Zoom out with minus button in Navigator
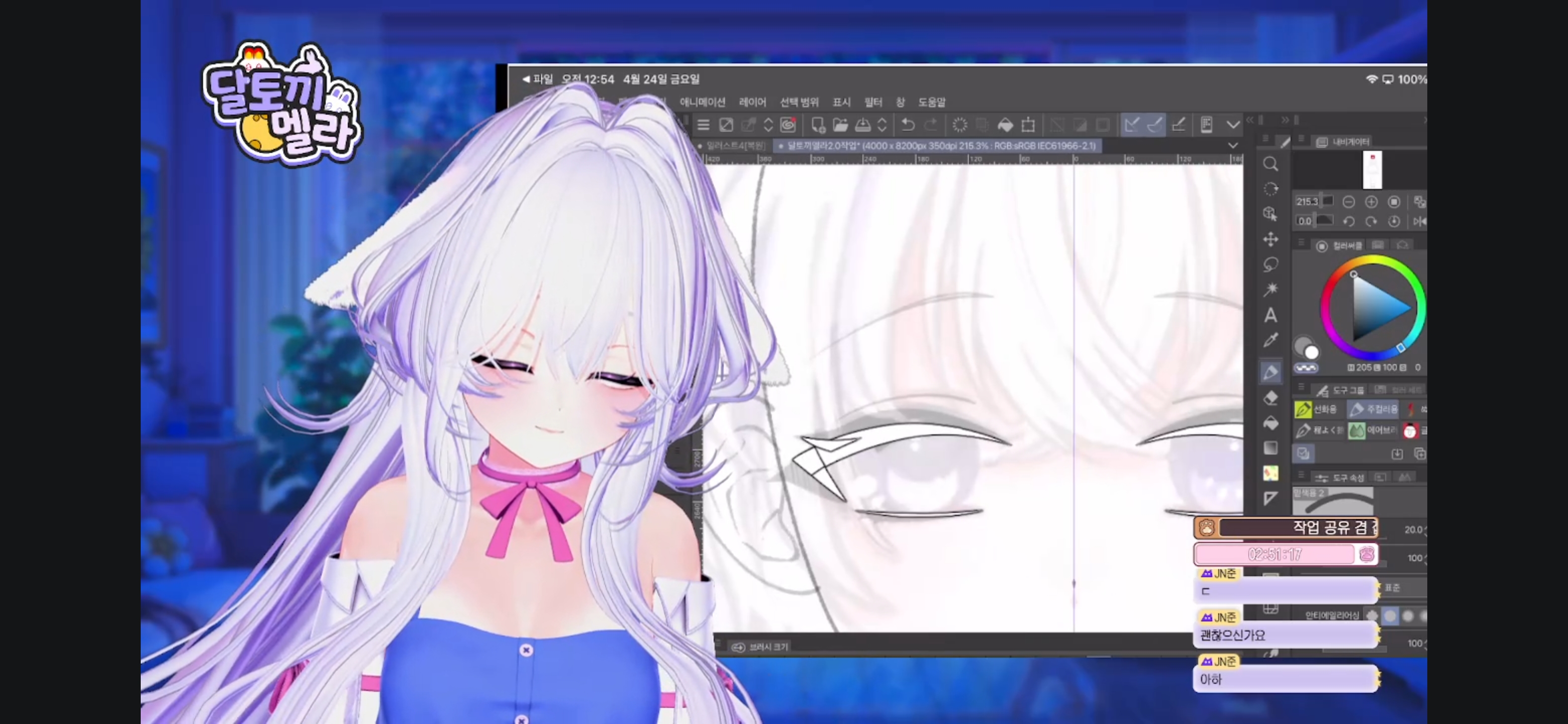Image resolution: width=1568 pixels, height=724 pixels. (1348, 202)
